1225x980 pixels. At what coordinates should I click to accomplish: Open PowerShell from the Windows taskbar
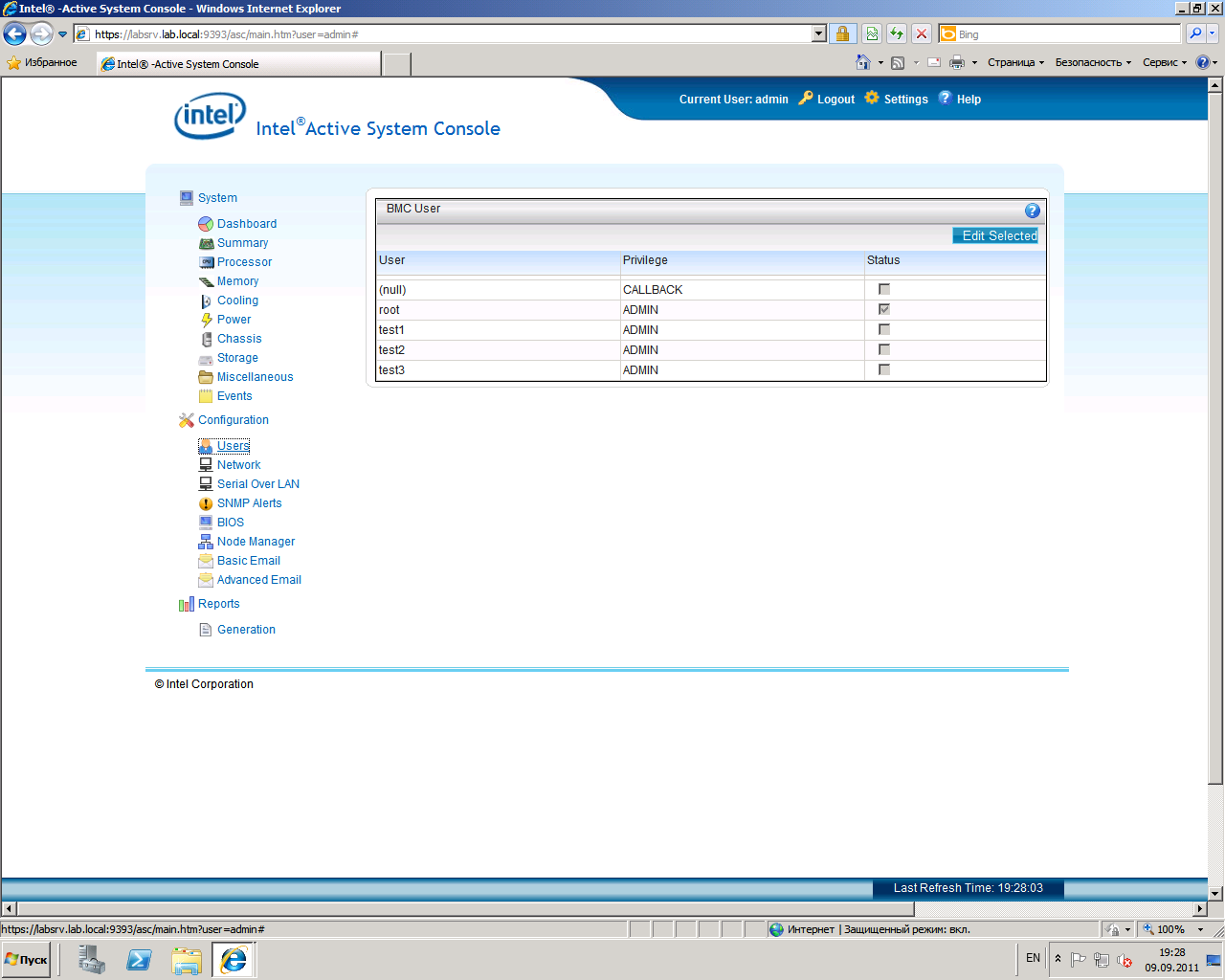(139, 959)
